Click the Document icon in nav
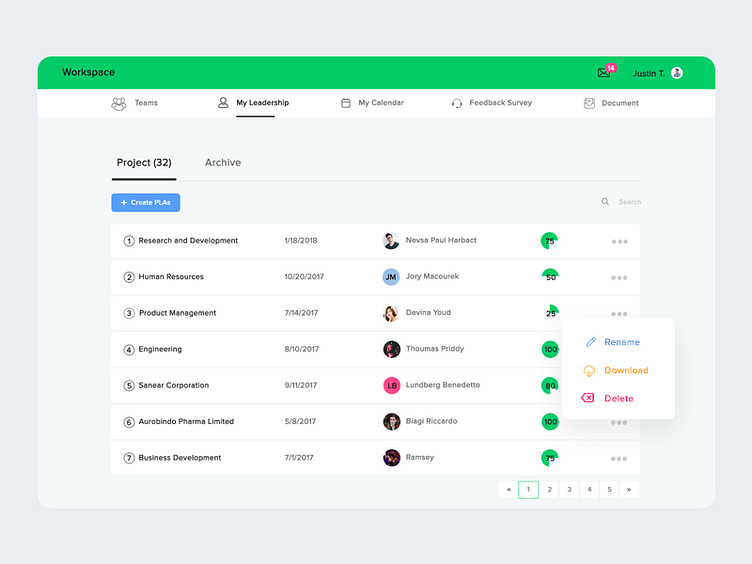 (x=589, y=103)
